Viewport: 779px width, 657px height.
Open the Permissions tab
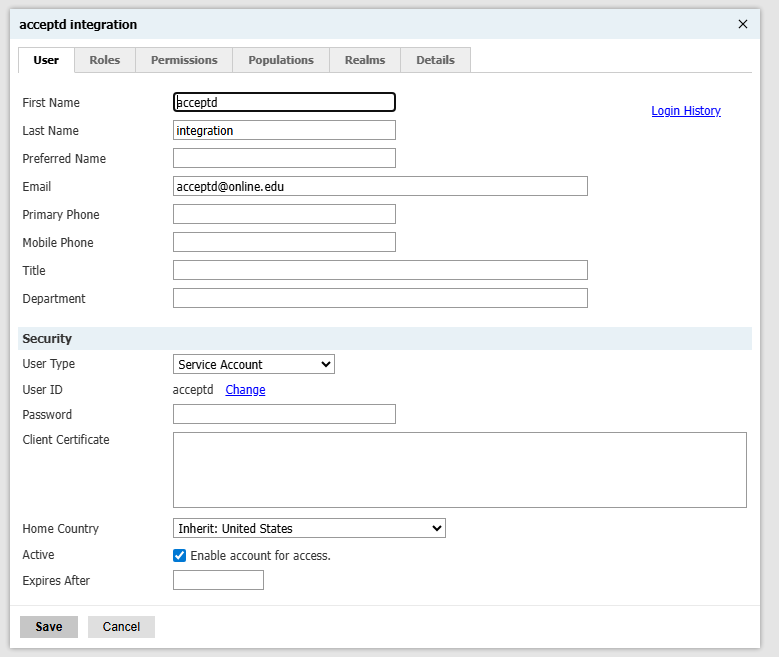[x=184, y=60]
